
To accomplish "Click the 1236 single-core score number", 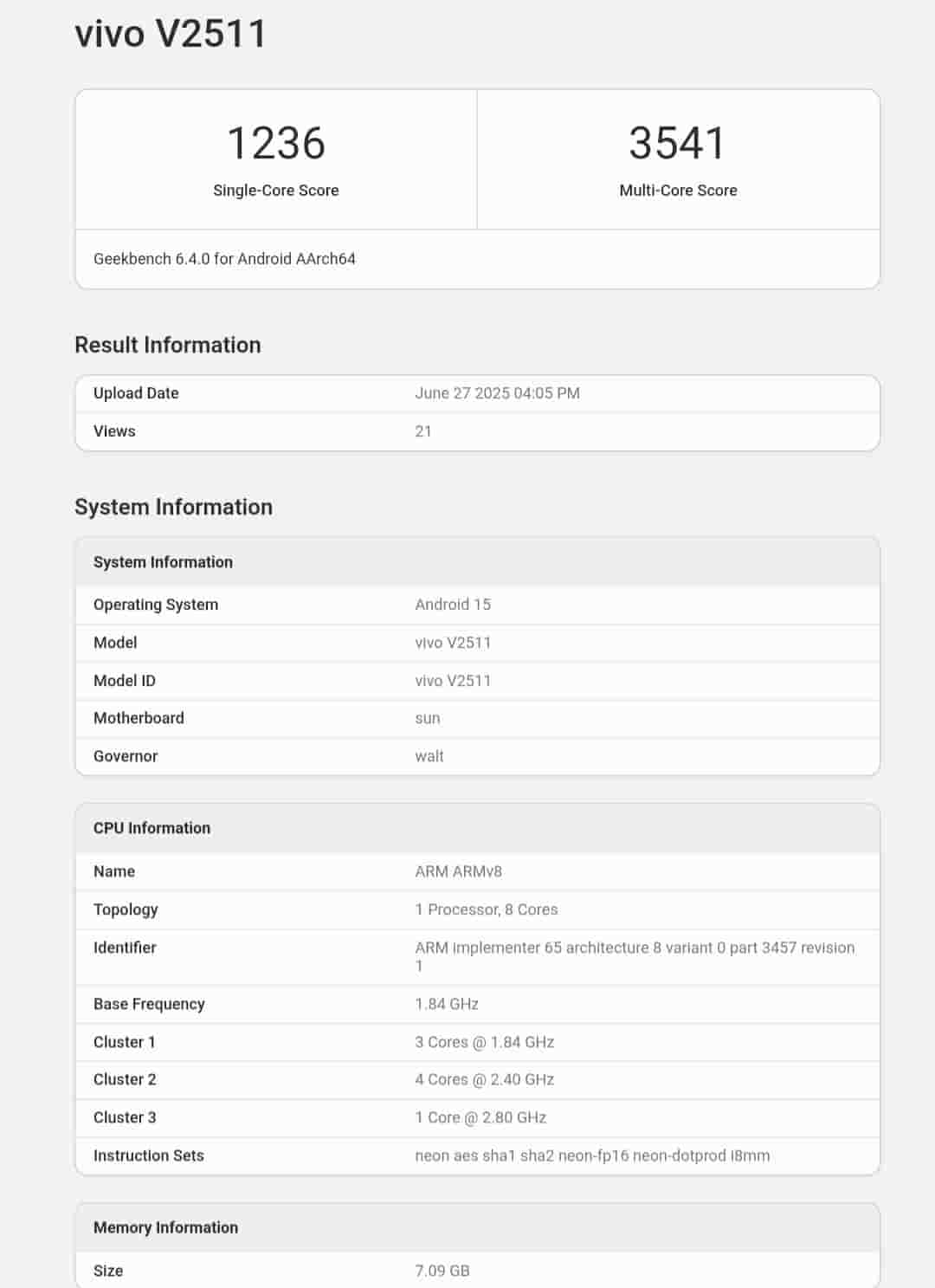I will pyautogui.click(x=275, y=143).
